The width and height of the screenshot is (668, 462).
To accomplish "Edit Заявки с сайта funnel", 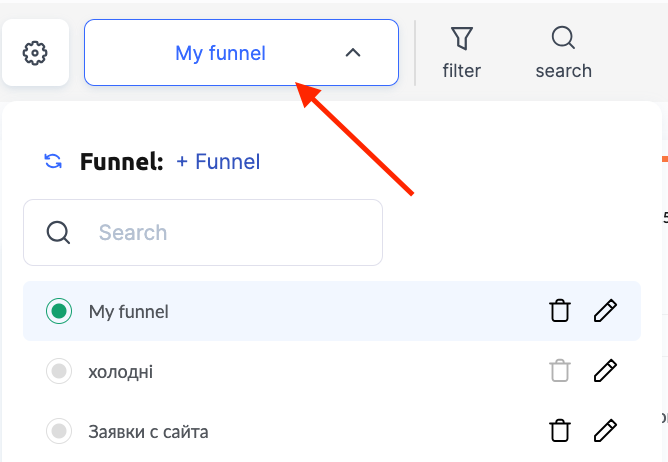I will coord(605,430).
